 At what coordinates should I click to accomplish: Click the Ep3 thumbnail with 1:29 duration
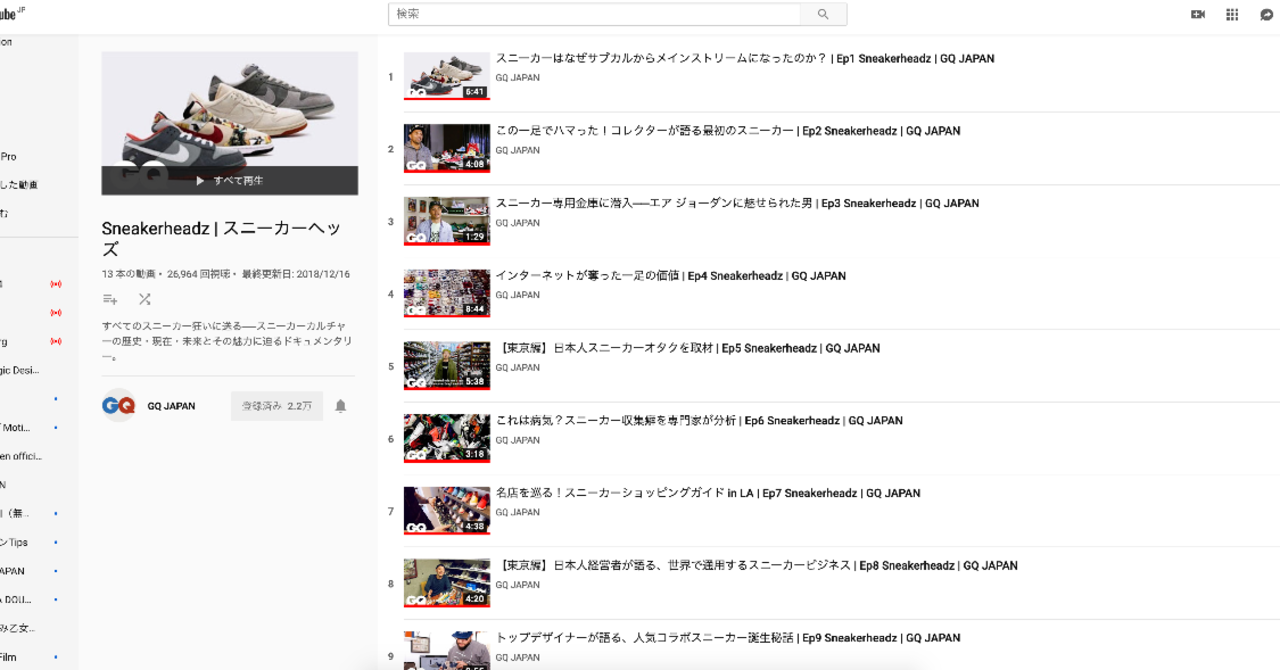(447, 221)
